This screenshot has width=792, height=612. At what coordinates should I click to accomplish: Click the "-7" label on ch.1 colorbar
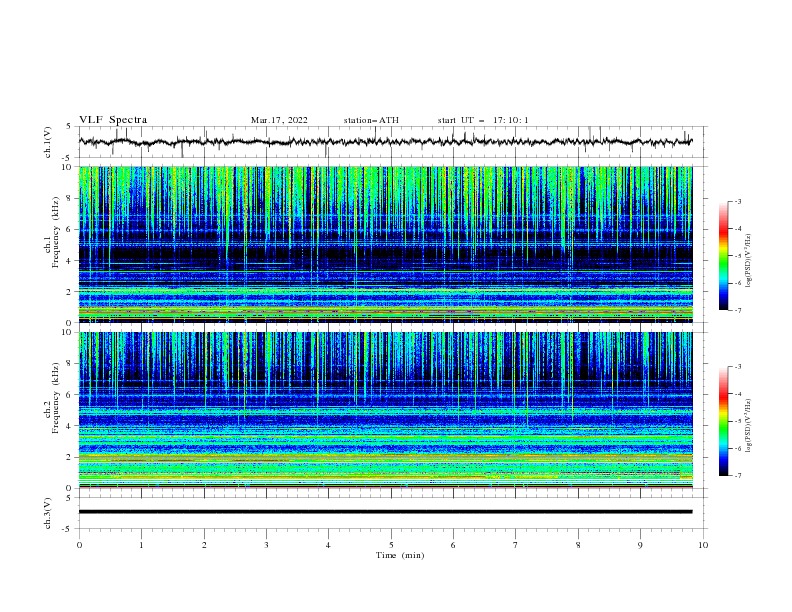(738, 311)
